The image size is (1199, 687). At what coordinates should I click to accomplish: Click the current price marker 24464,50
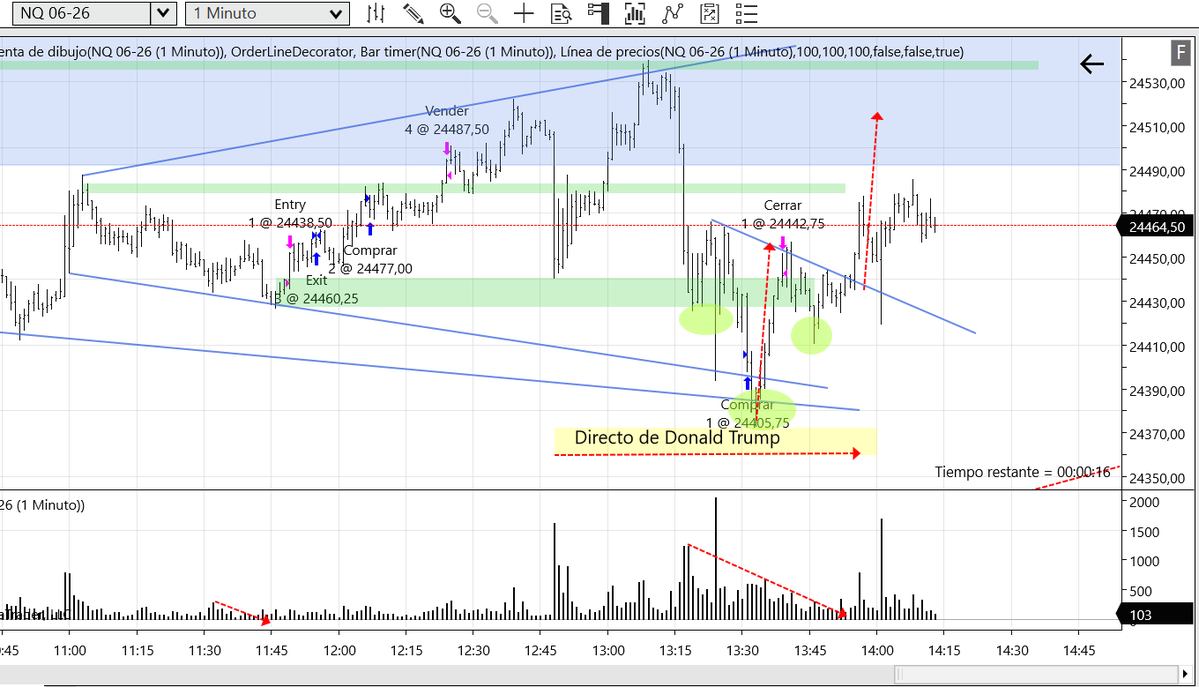[x=1155, y=226]
